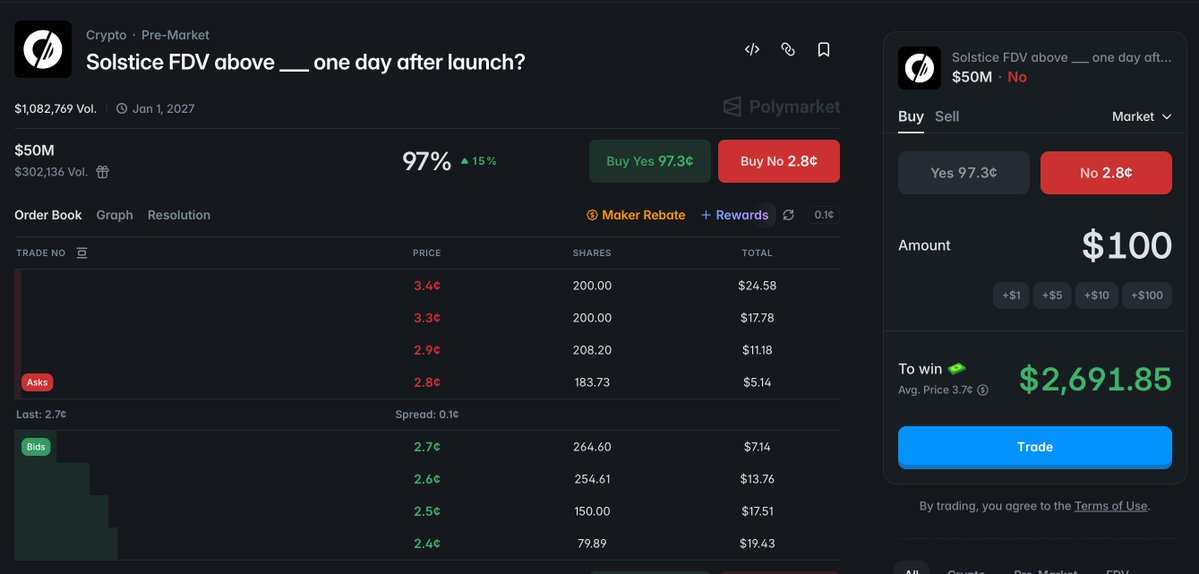Click the 2.7¢ bid price

point(427,447)
